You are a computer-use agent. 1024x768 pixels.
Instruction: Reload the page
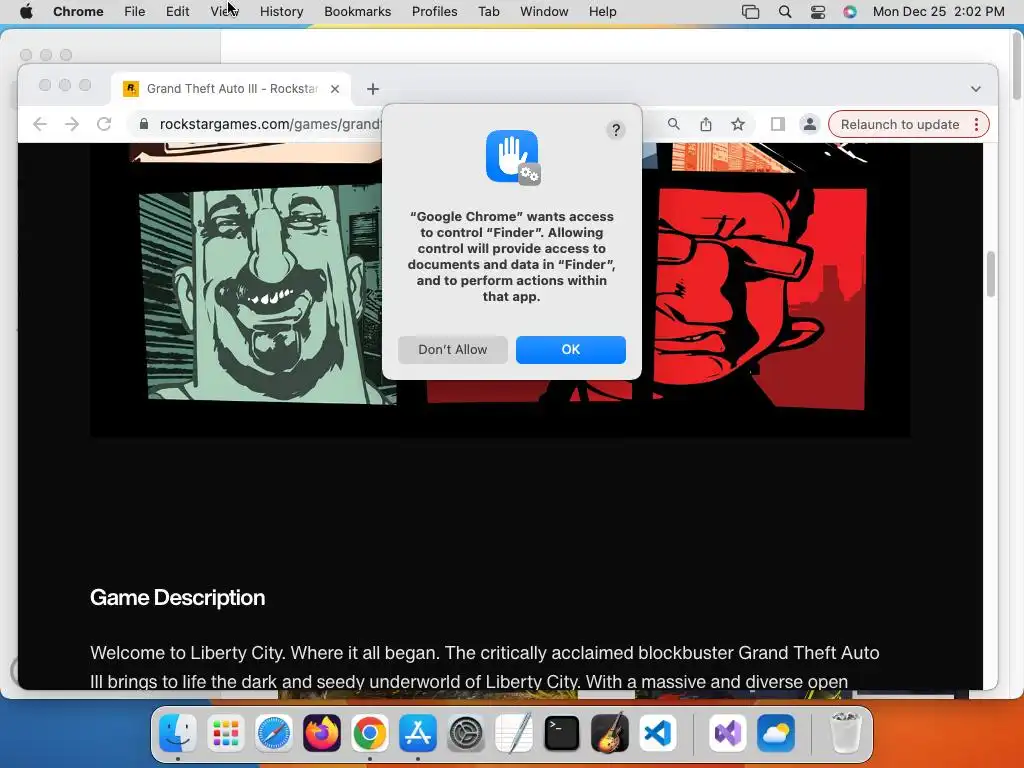point(104,124)
